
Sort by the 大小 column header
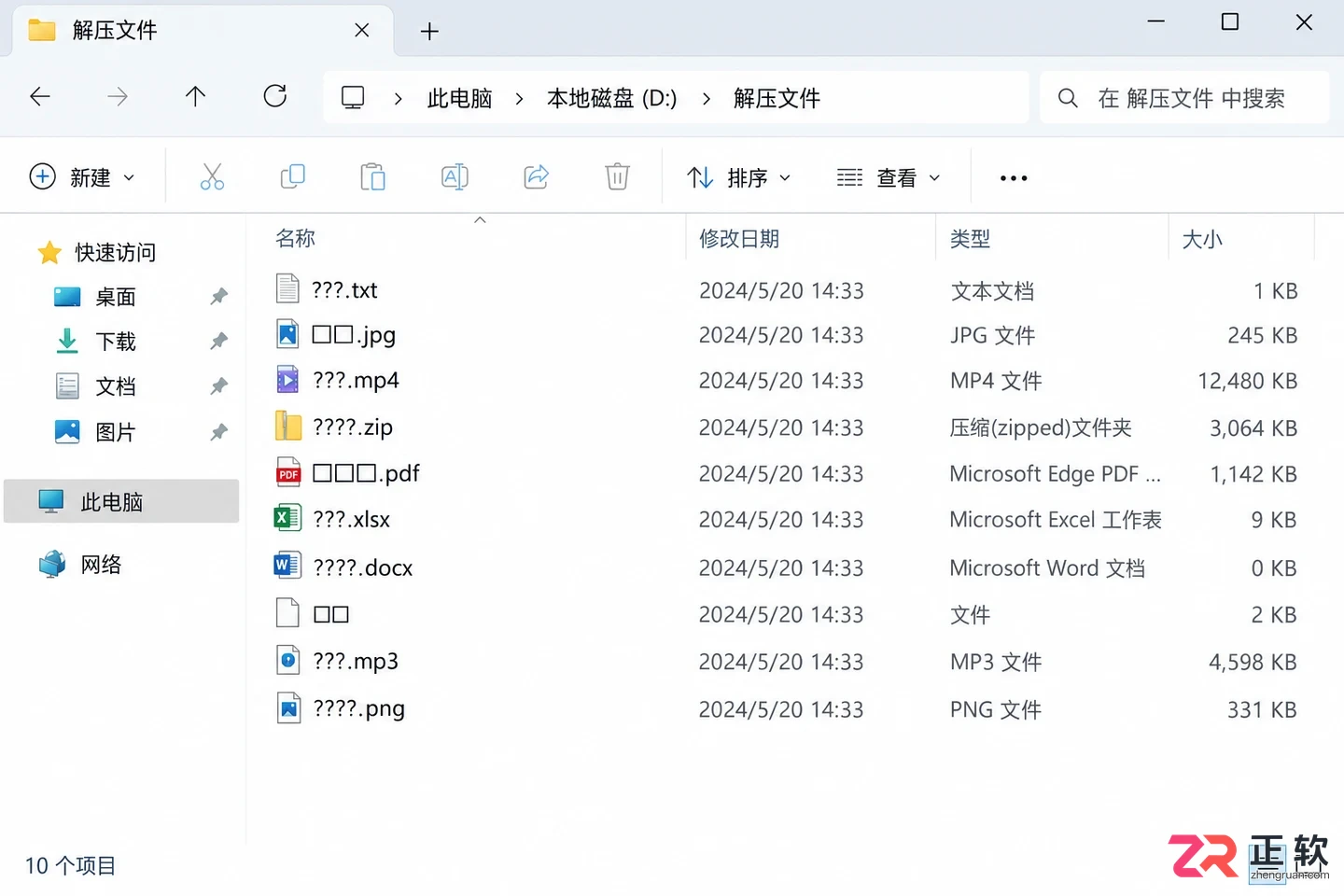1202,240
